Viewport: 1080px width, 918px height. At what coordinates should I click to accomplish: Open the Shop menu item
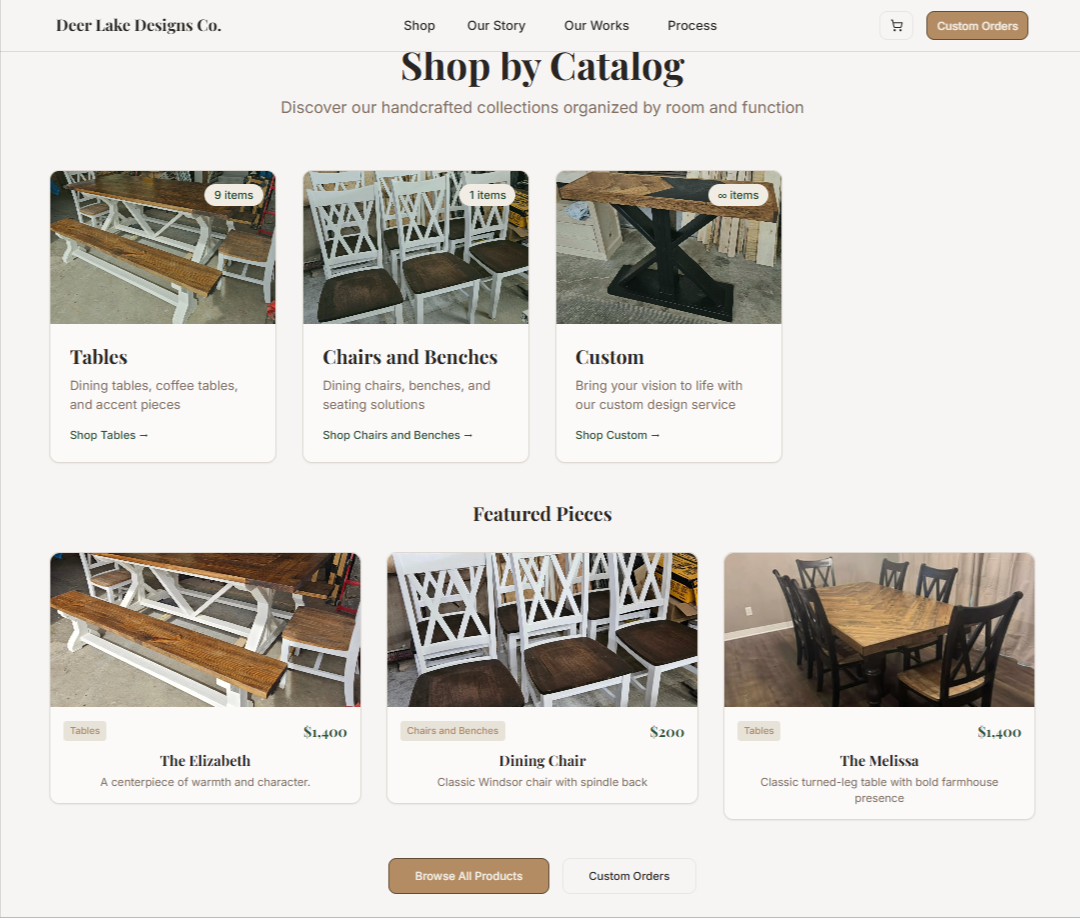tap(419, 25)
